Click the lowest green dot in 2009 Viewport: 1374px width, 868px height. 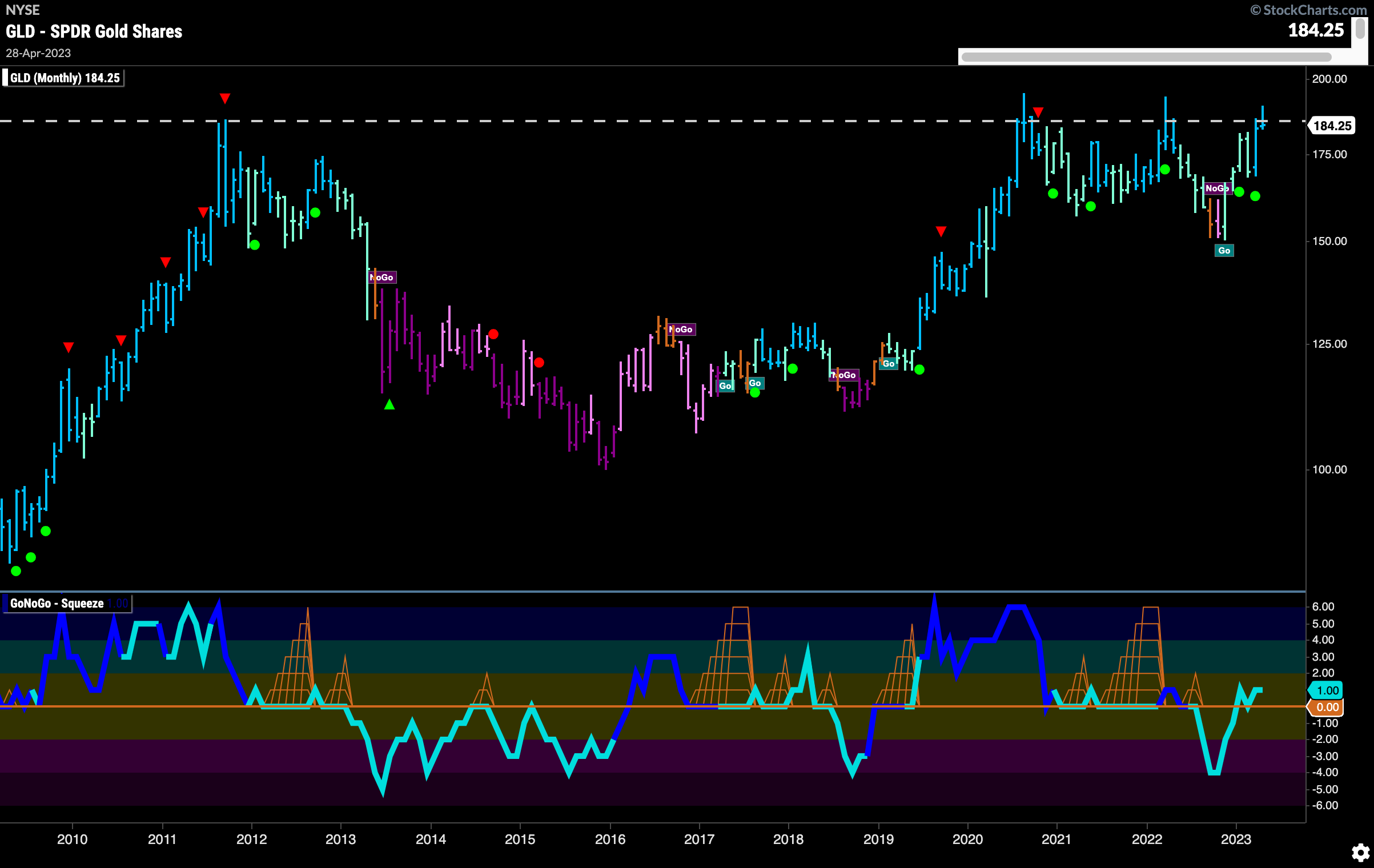point(16,571)
